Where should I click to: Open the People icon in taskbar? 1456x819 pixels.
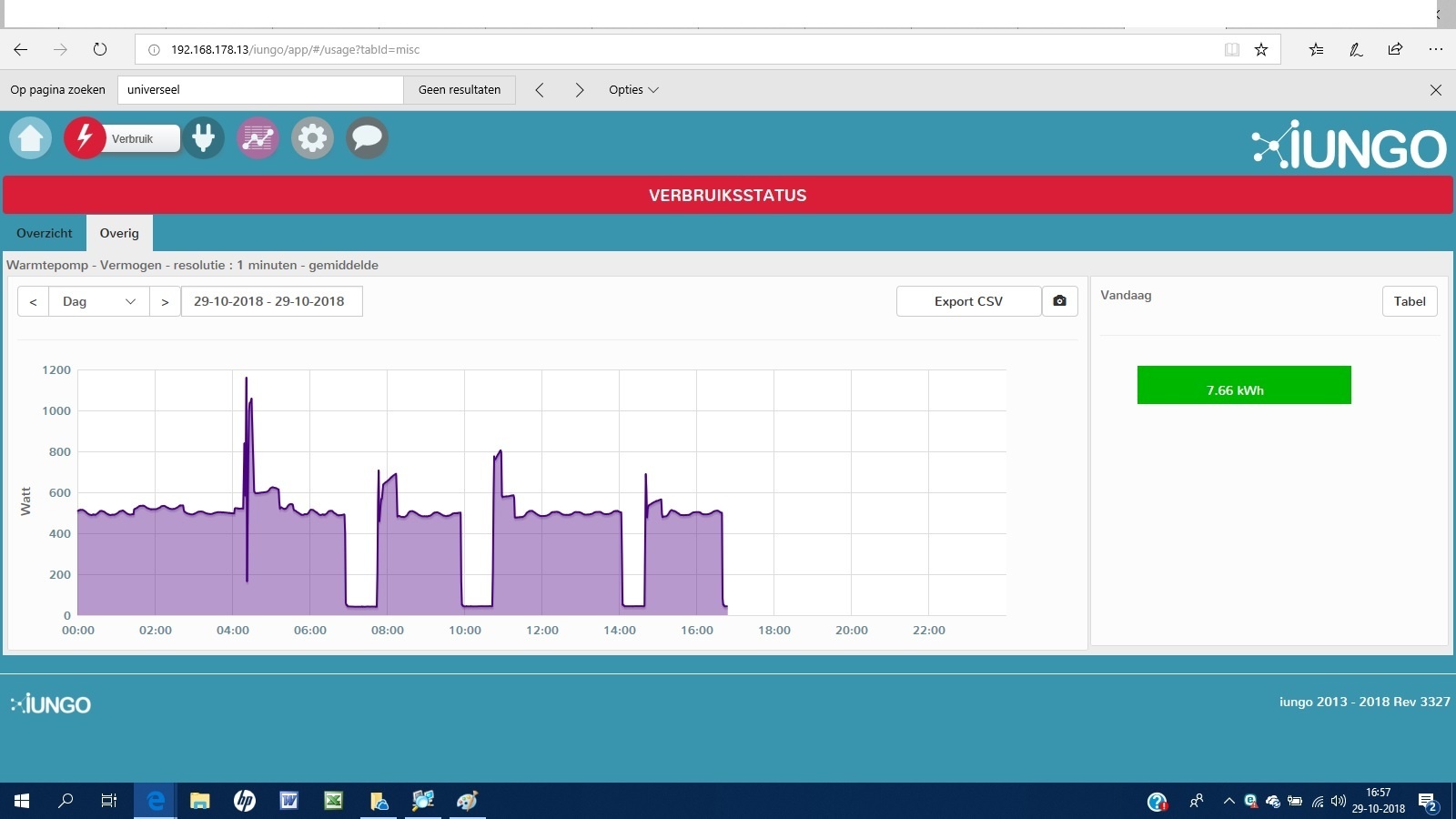point(1197,801)
